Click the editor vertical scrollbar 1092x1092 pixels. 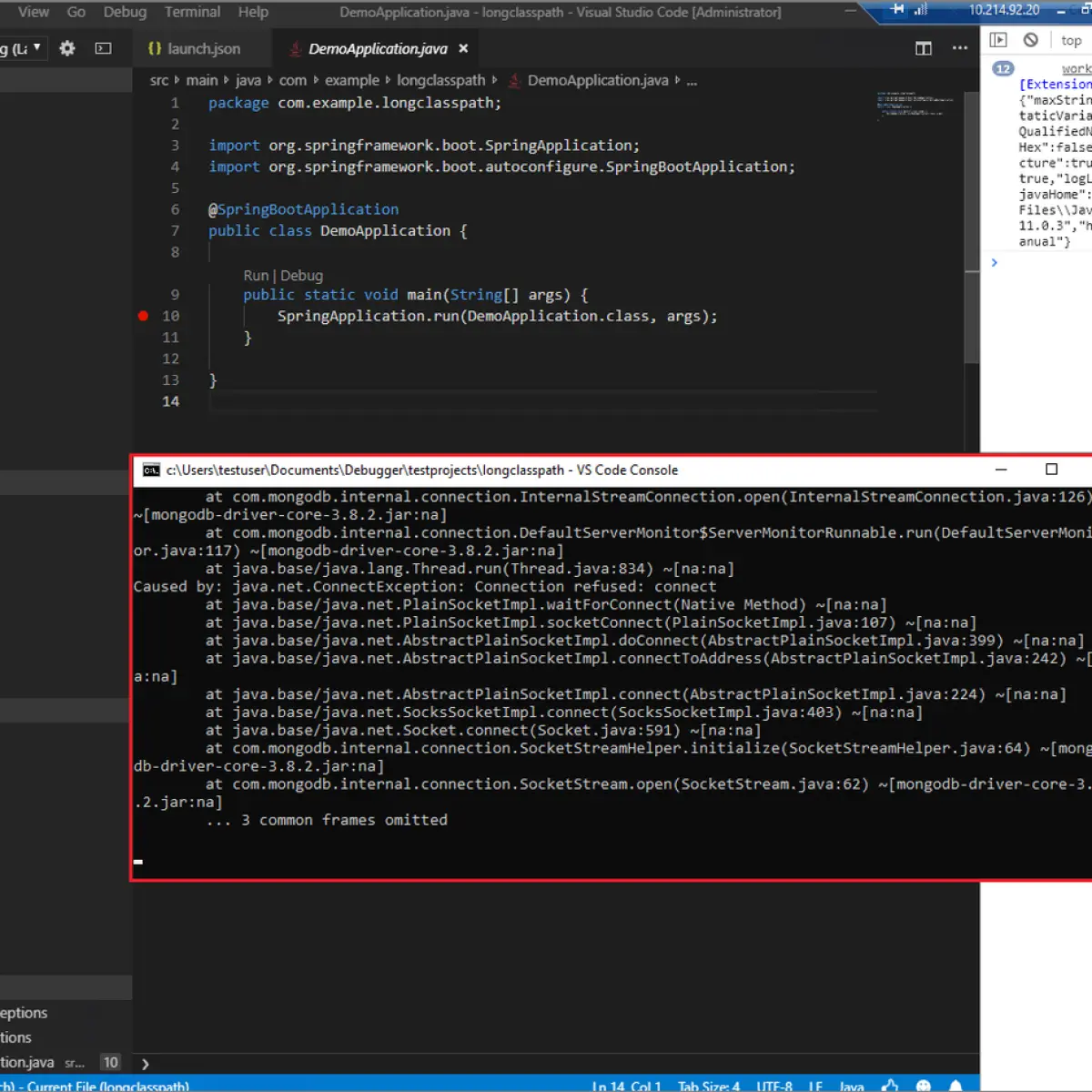[x=971, y=227]
